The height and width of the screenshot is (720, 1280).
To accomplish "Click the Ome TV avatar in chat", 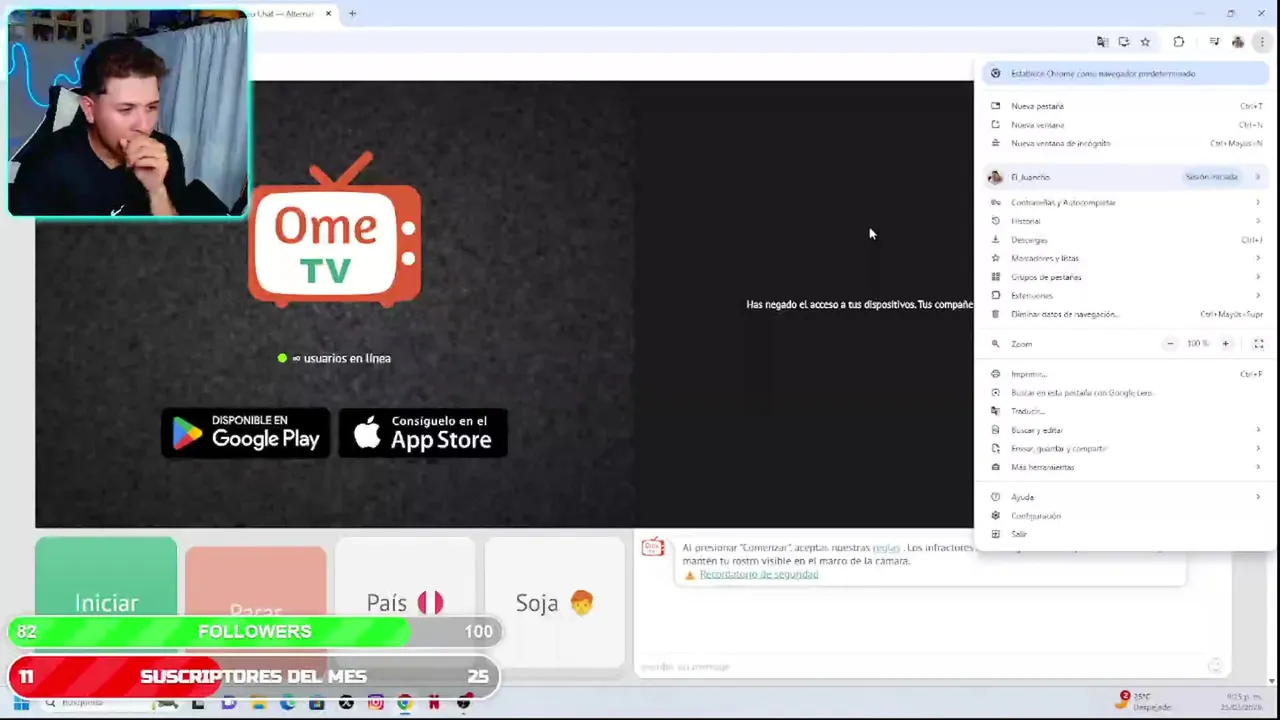I will (653, 547).
